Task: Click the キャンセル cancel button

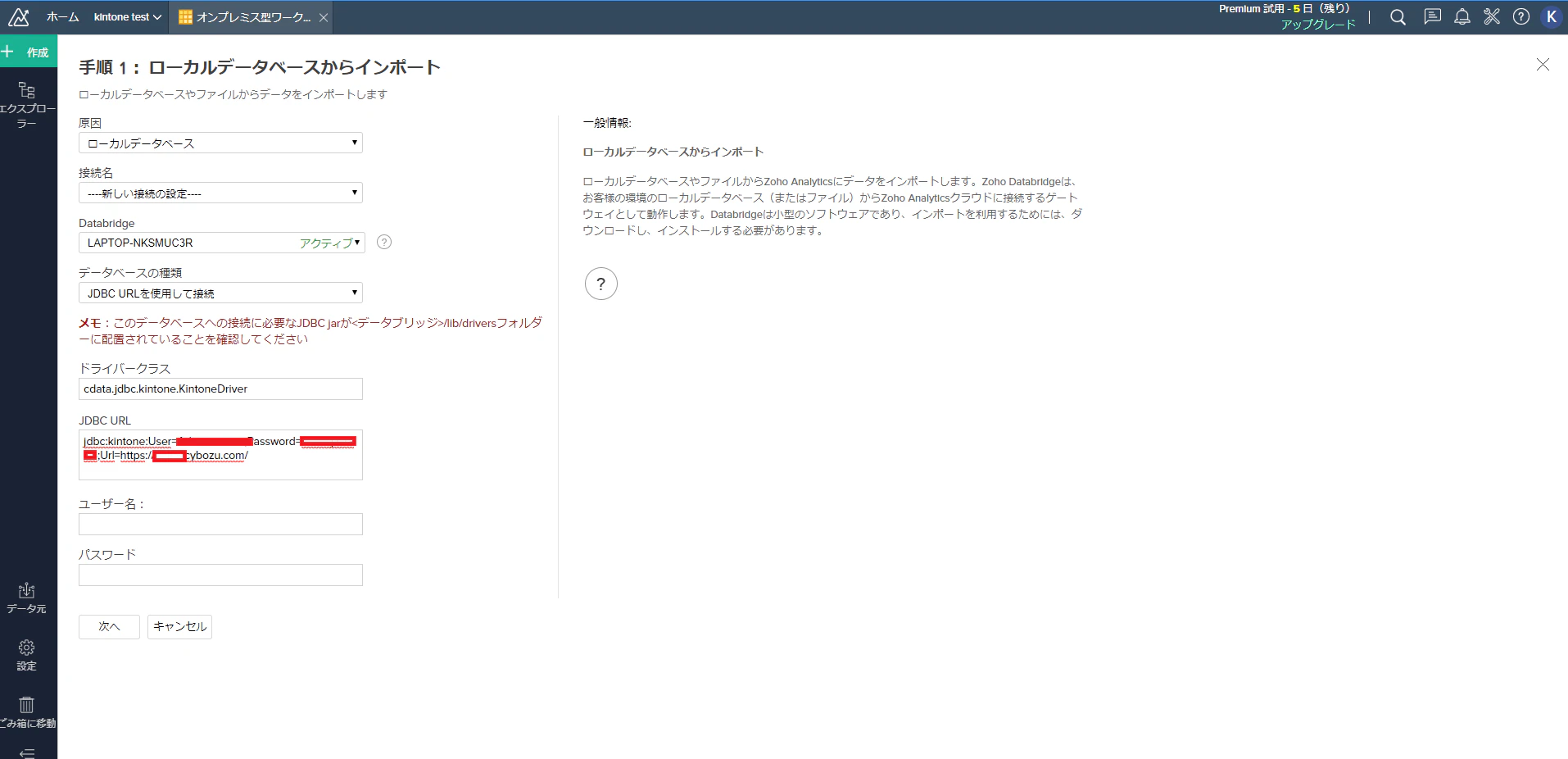Action: 179,626
